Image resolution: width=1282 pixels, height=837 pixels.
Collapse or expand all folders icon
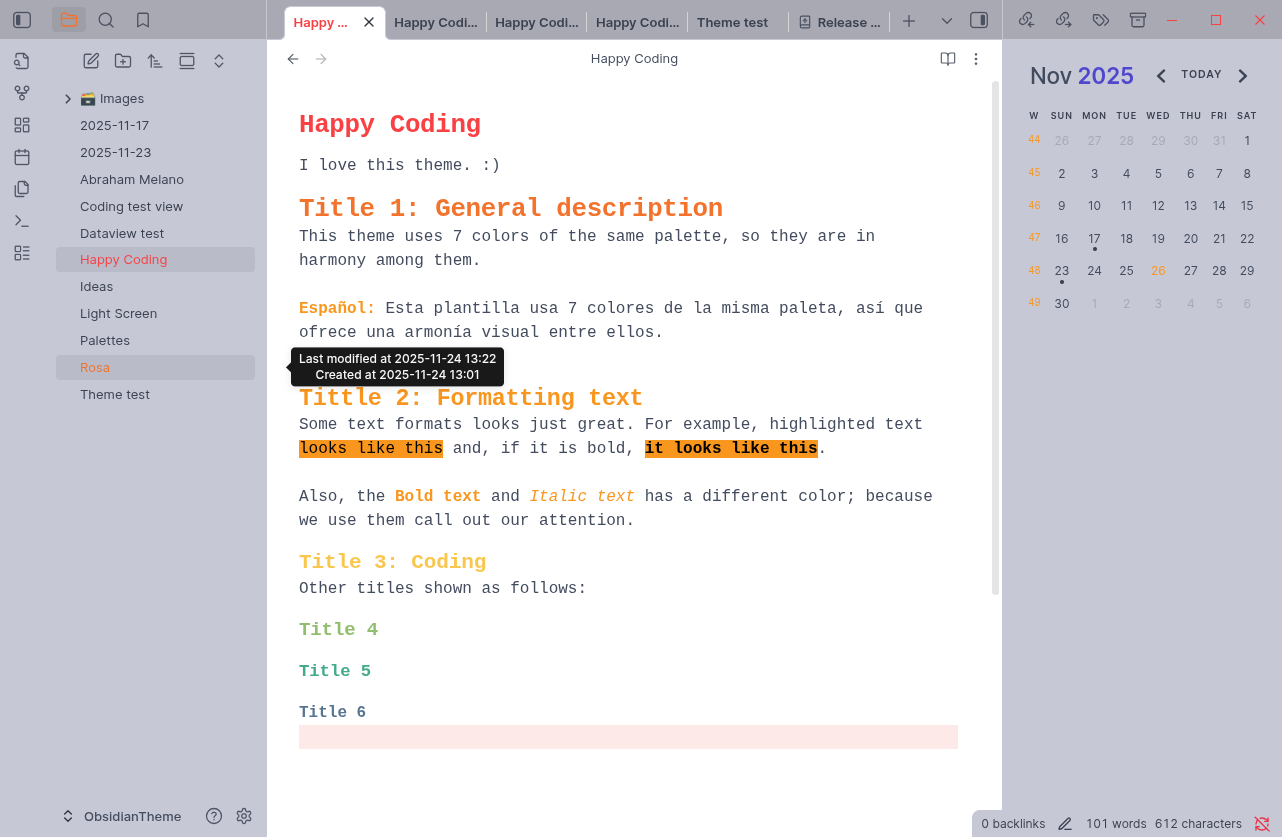tap(219, 61)
